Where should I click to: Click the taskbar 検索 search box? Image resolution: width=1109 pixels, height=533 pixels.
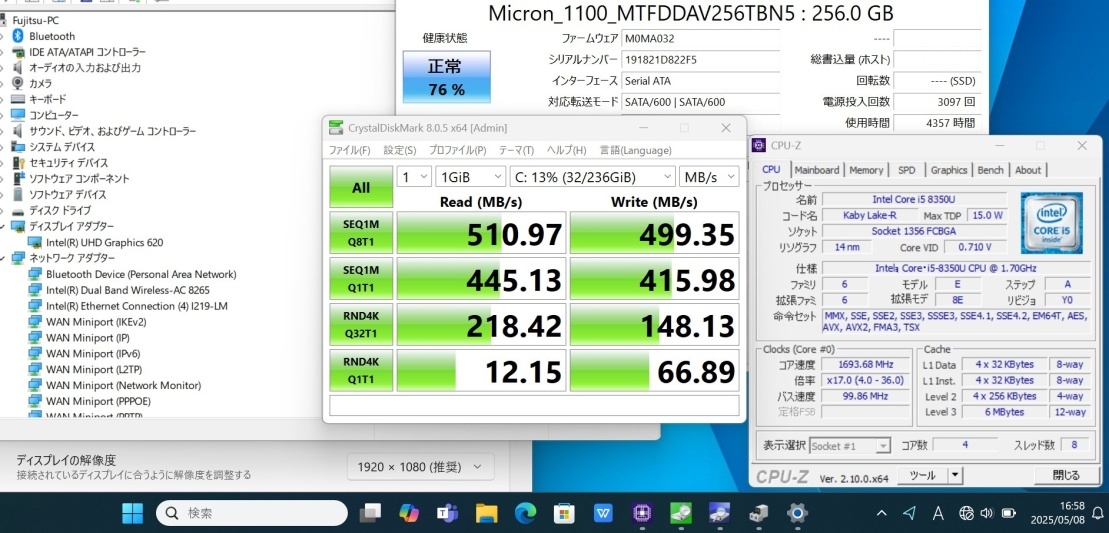coord(252,513)
